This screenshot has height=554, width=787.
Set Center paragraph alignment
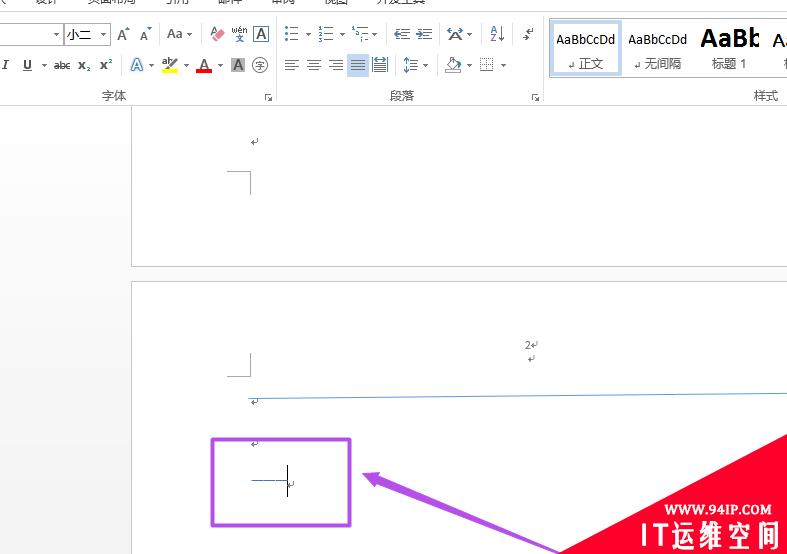[314, 65]
